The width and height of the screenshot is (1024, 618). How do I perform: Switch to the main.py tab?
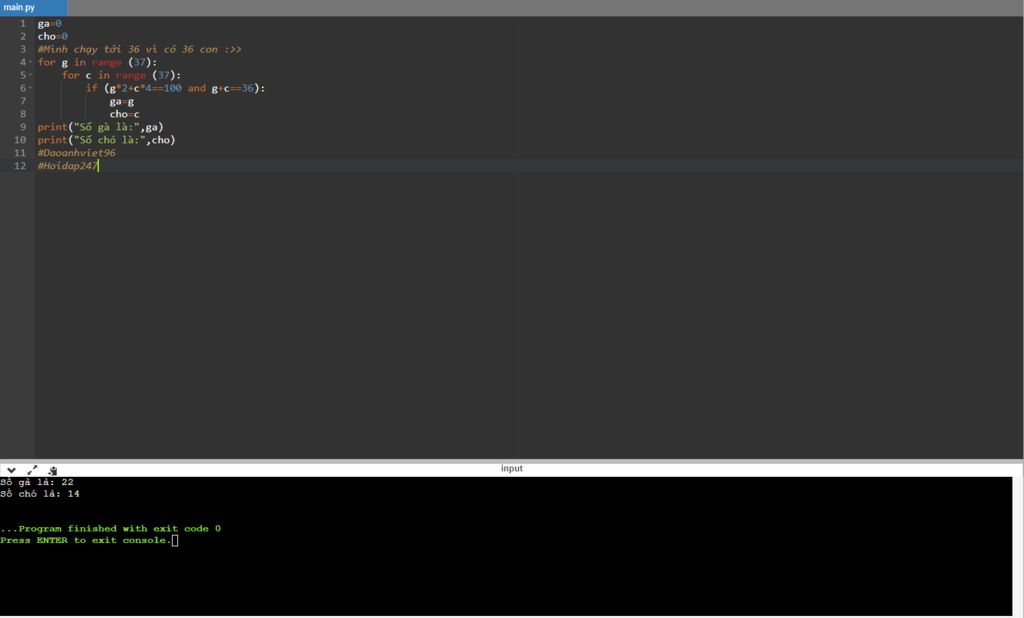pos(33,8)
